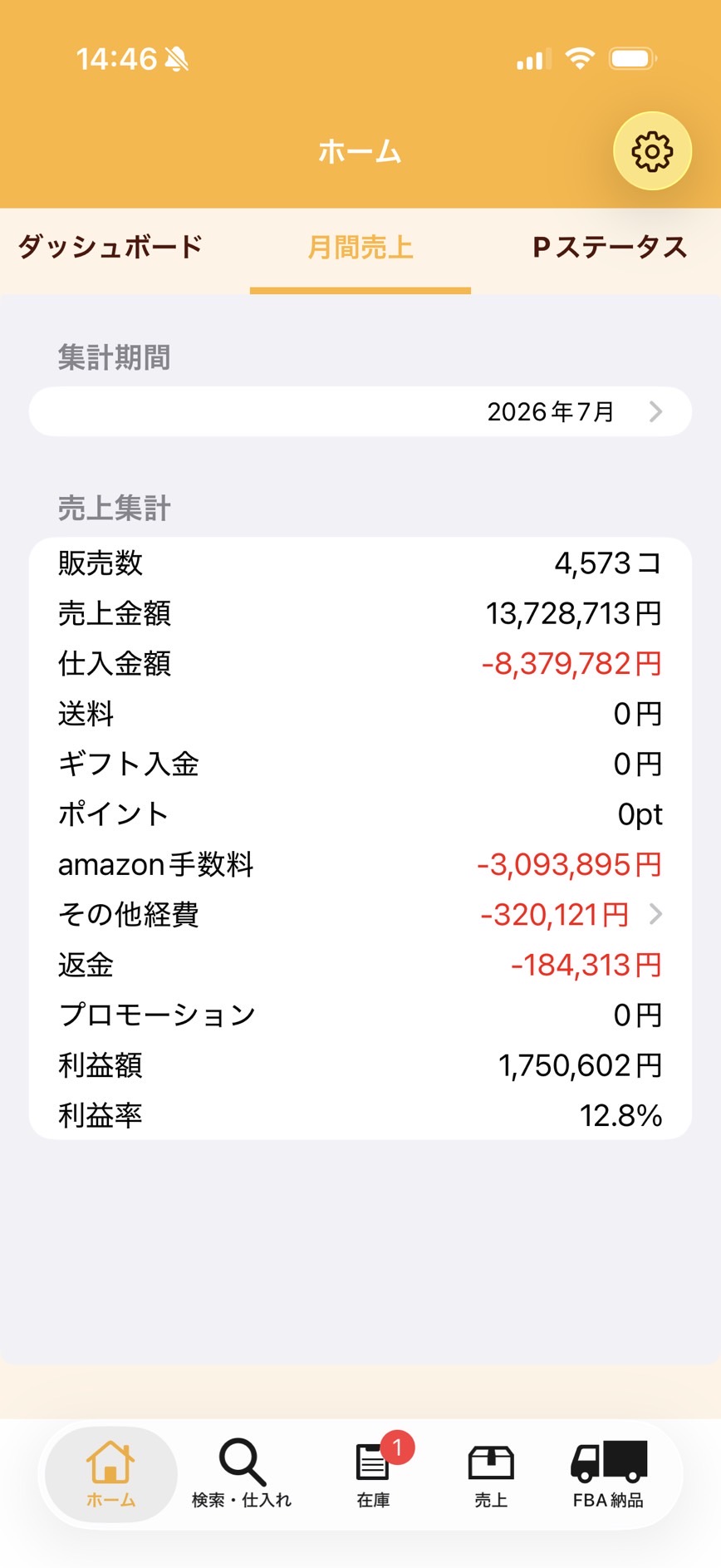Open the 売上 box icon

[x=491, y=1462]
